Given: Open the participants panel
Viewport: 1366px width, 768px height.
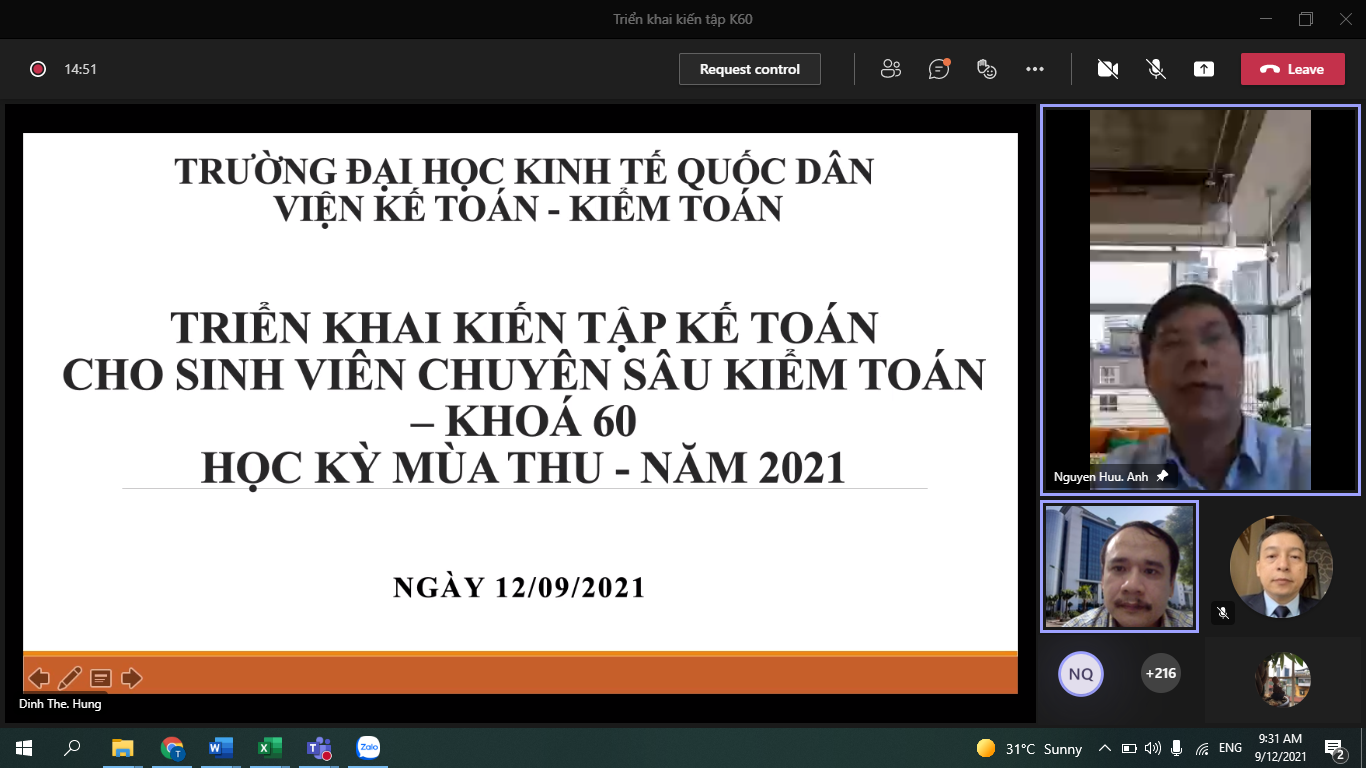Looking at the screenshot, I should (x=890, y=69).
